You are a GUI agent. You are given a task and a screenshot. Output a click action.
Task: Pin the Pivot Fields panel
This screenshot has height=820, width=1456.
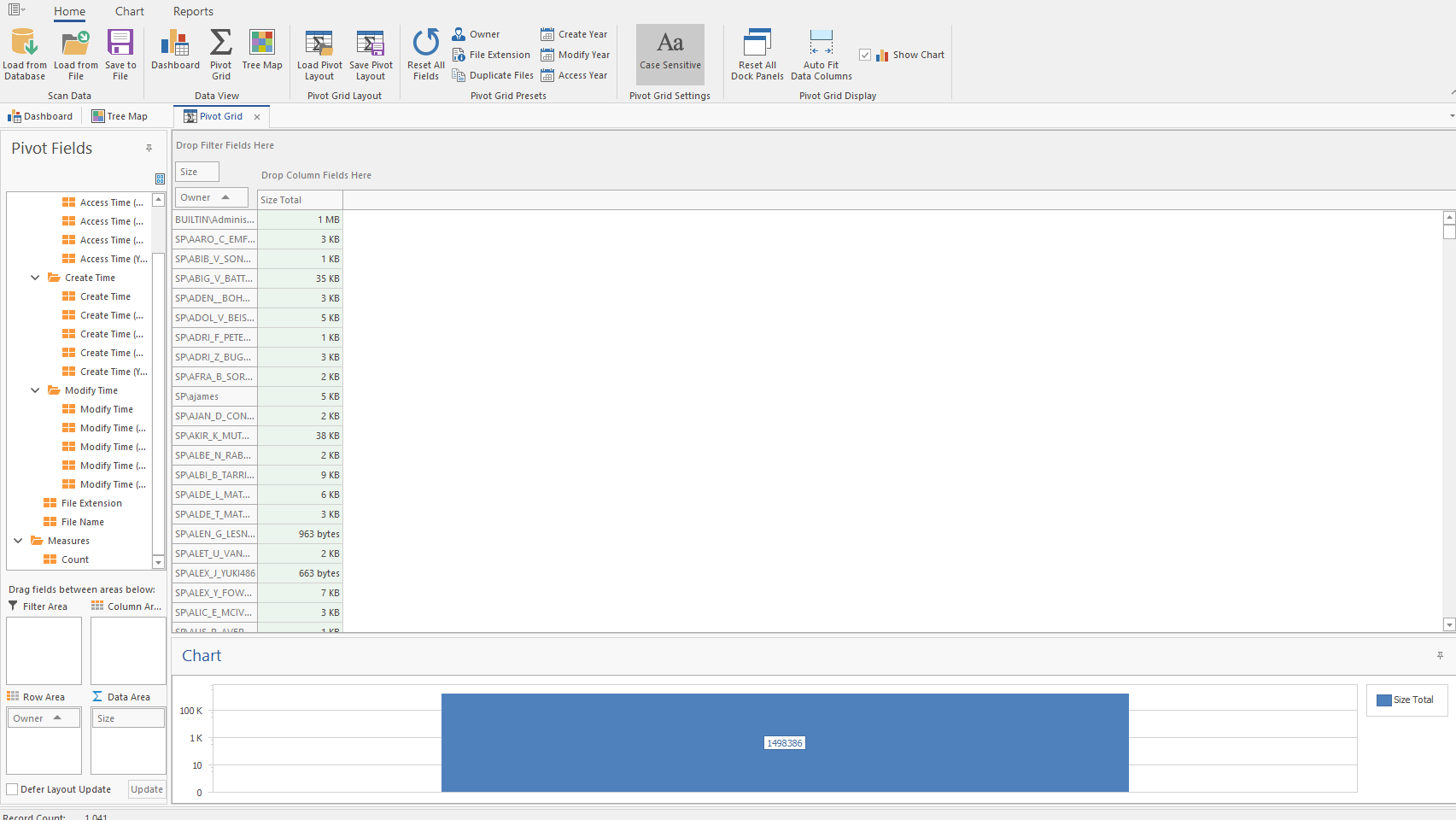pyautogui.click(x=149, y=149)
